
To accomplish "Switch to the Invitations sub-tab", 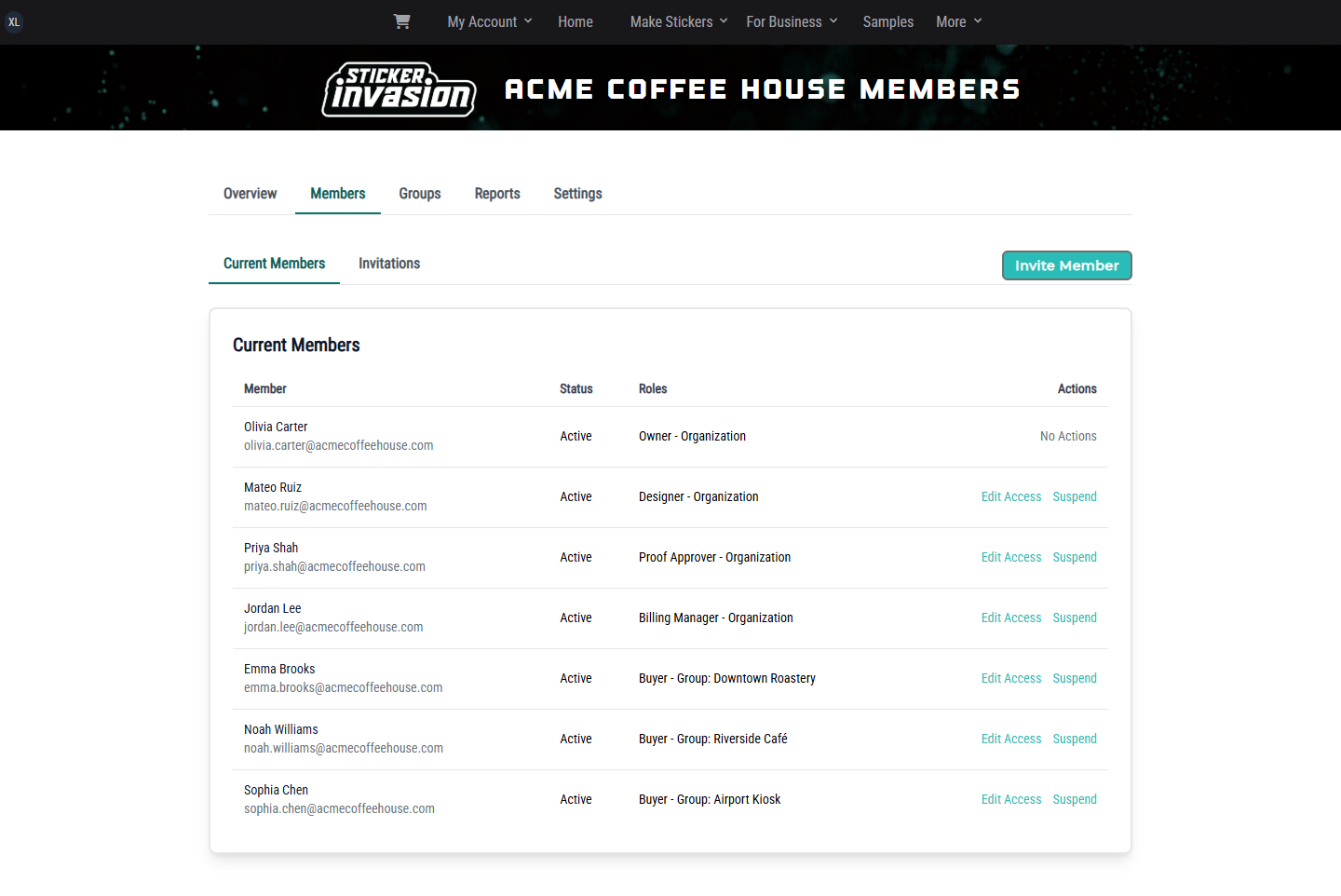I will click(389, 264).
